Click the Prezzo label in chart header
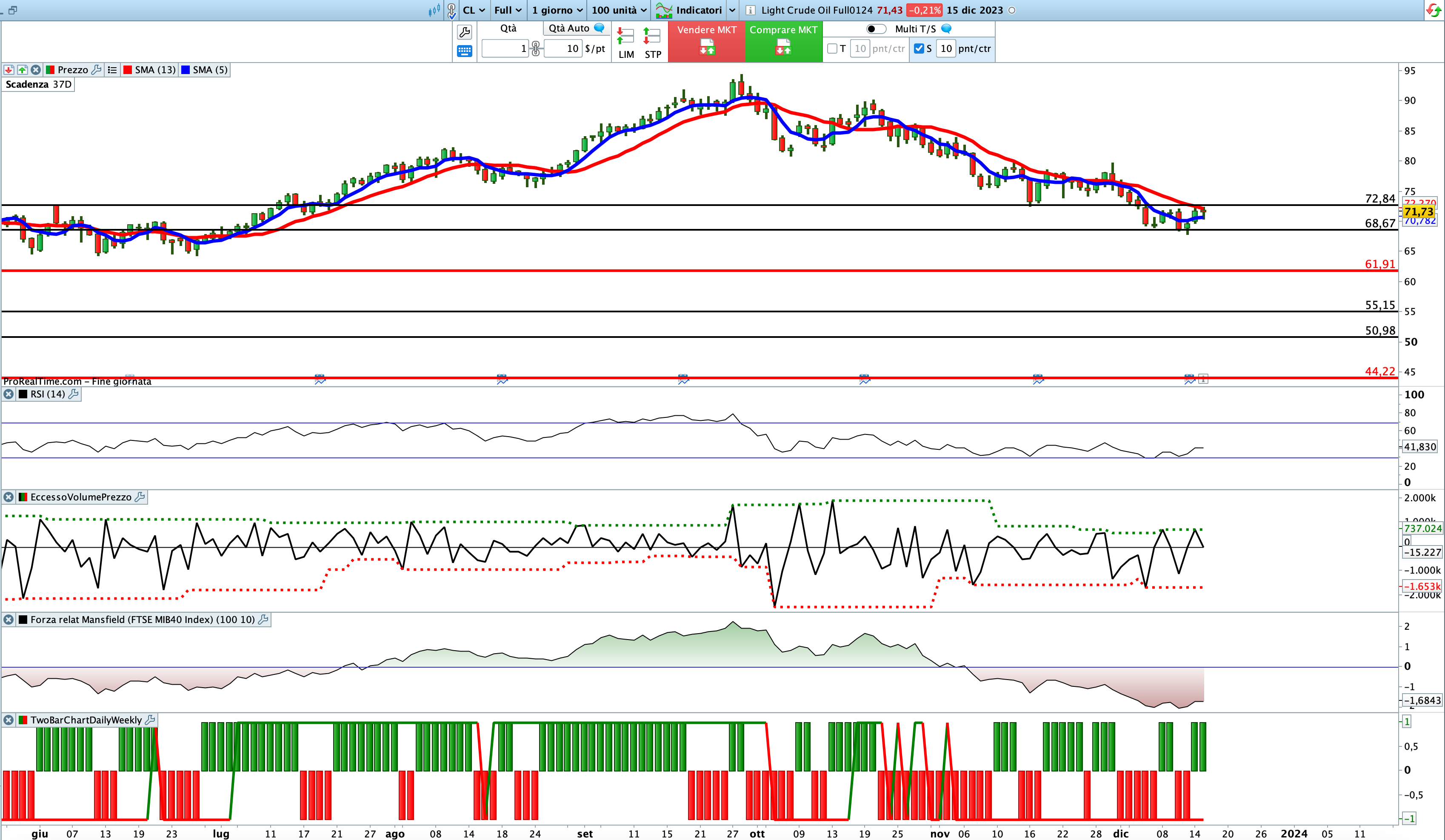 [73, 70]
